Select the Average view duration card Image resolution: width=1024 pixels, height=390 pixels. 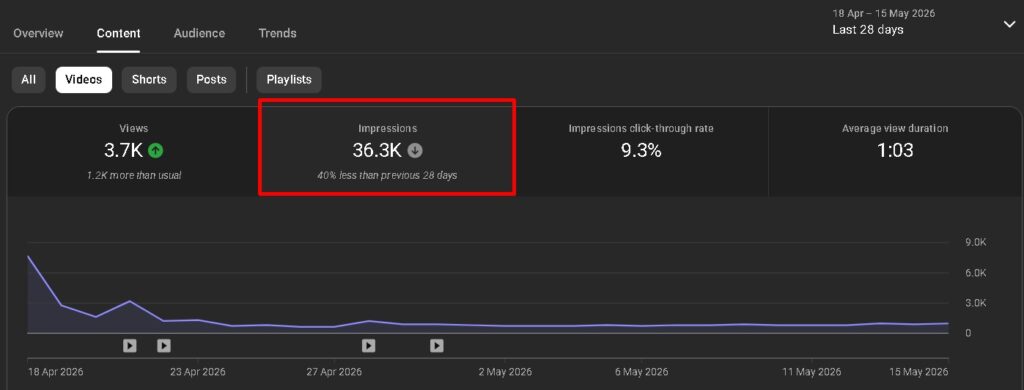(x=895, y=152)
